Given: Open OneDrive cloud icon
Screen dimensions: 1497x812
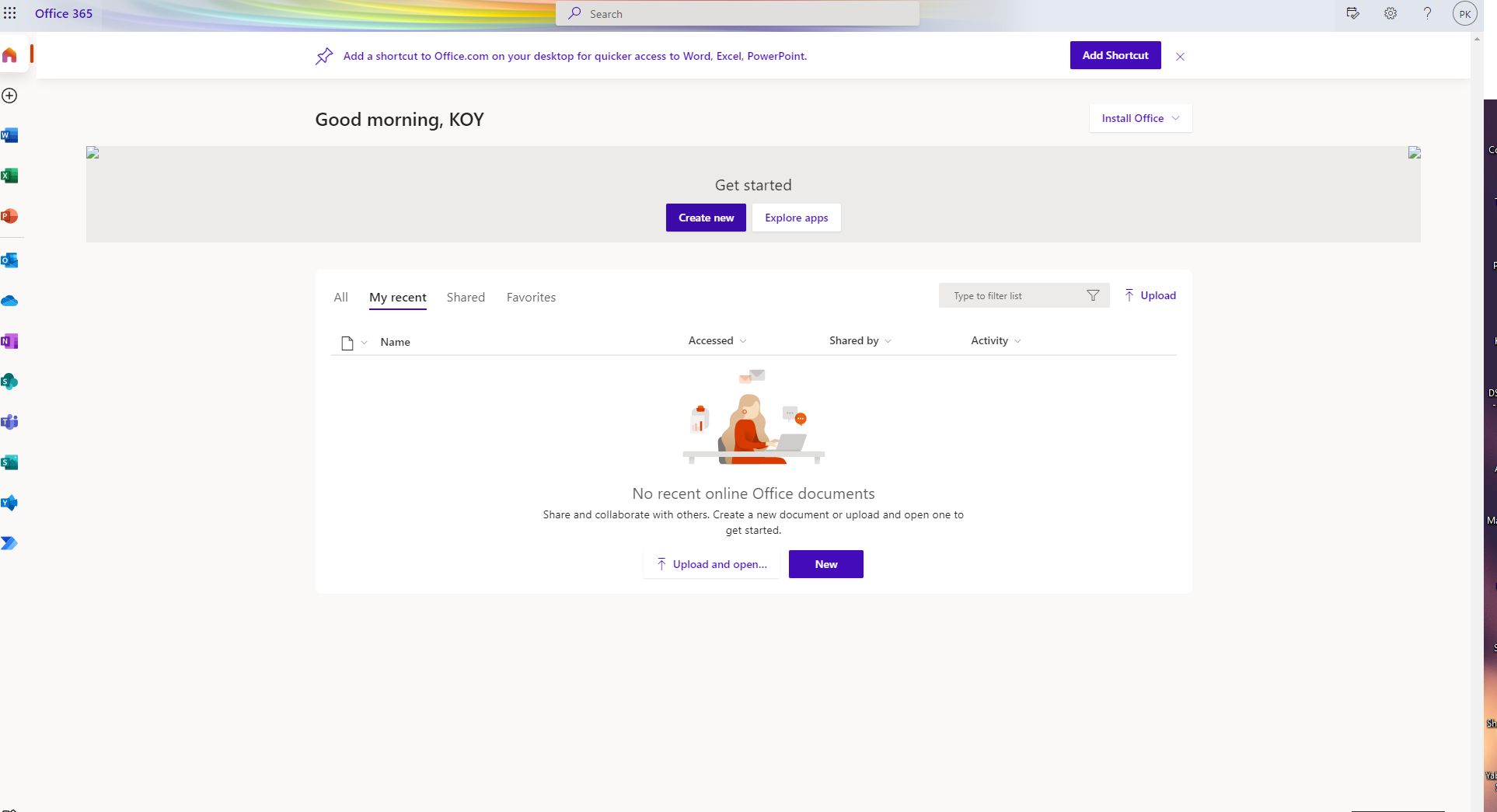Looking at the screenshot, I should pyautogui.click(x=10, y=301).
